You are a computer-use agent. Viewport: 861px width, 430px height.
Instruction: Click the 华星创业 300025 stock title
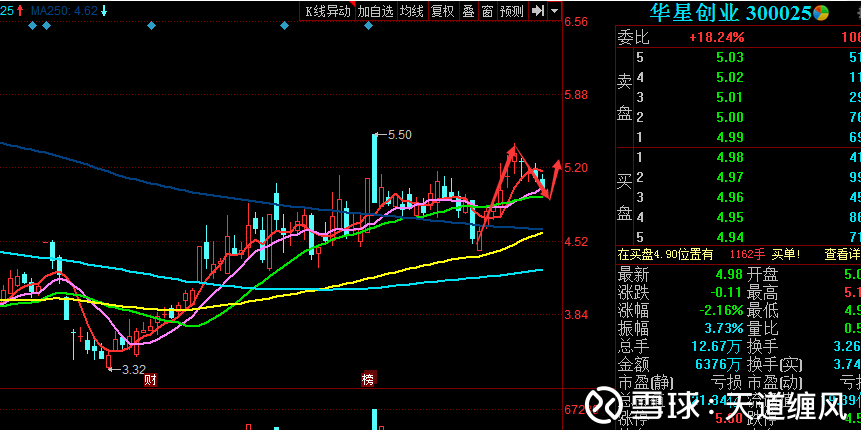[731, 13]
